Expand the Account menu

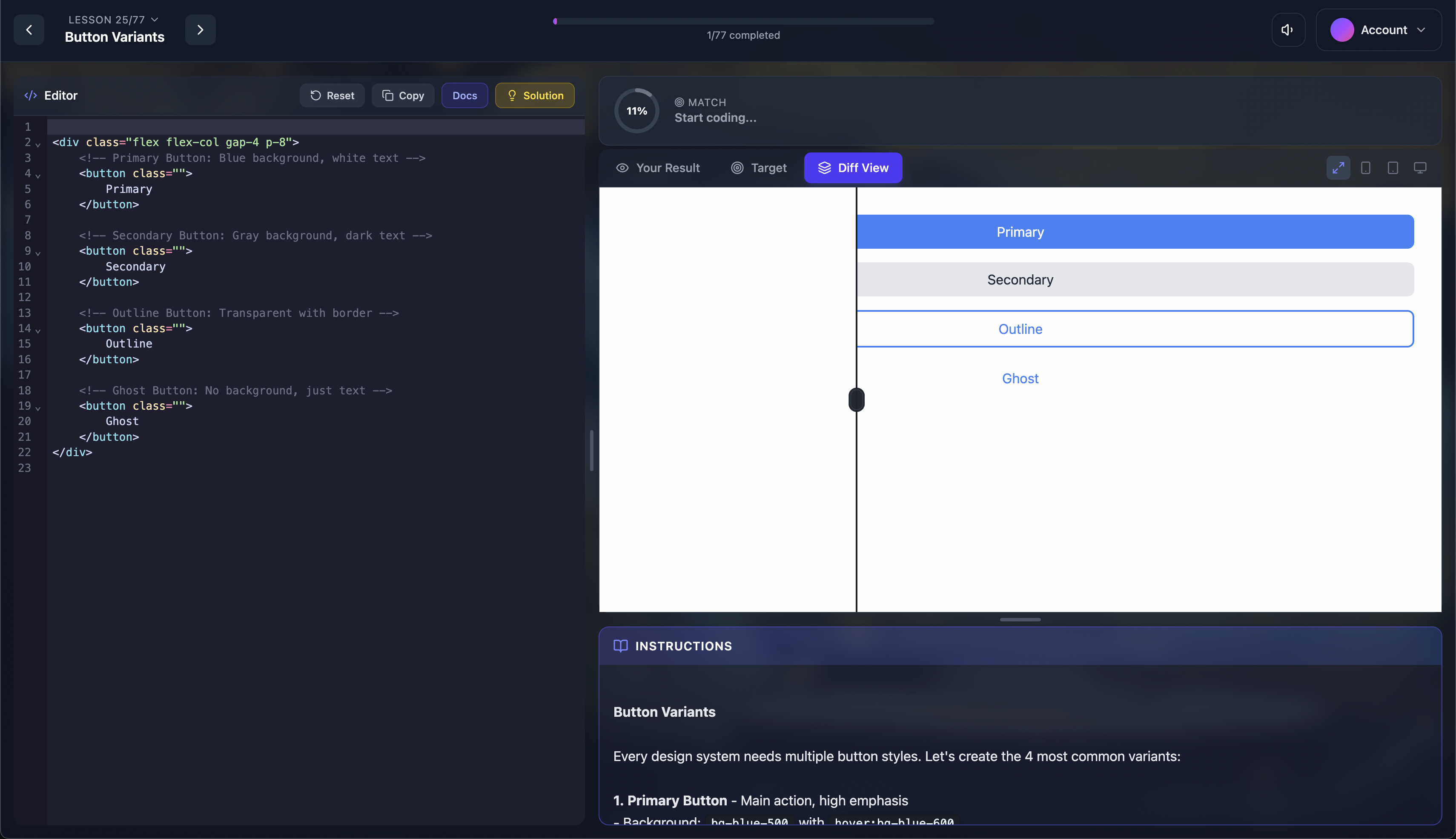coord(1379,29)
